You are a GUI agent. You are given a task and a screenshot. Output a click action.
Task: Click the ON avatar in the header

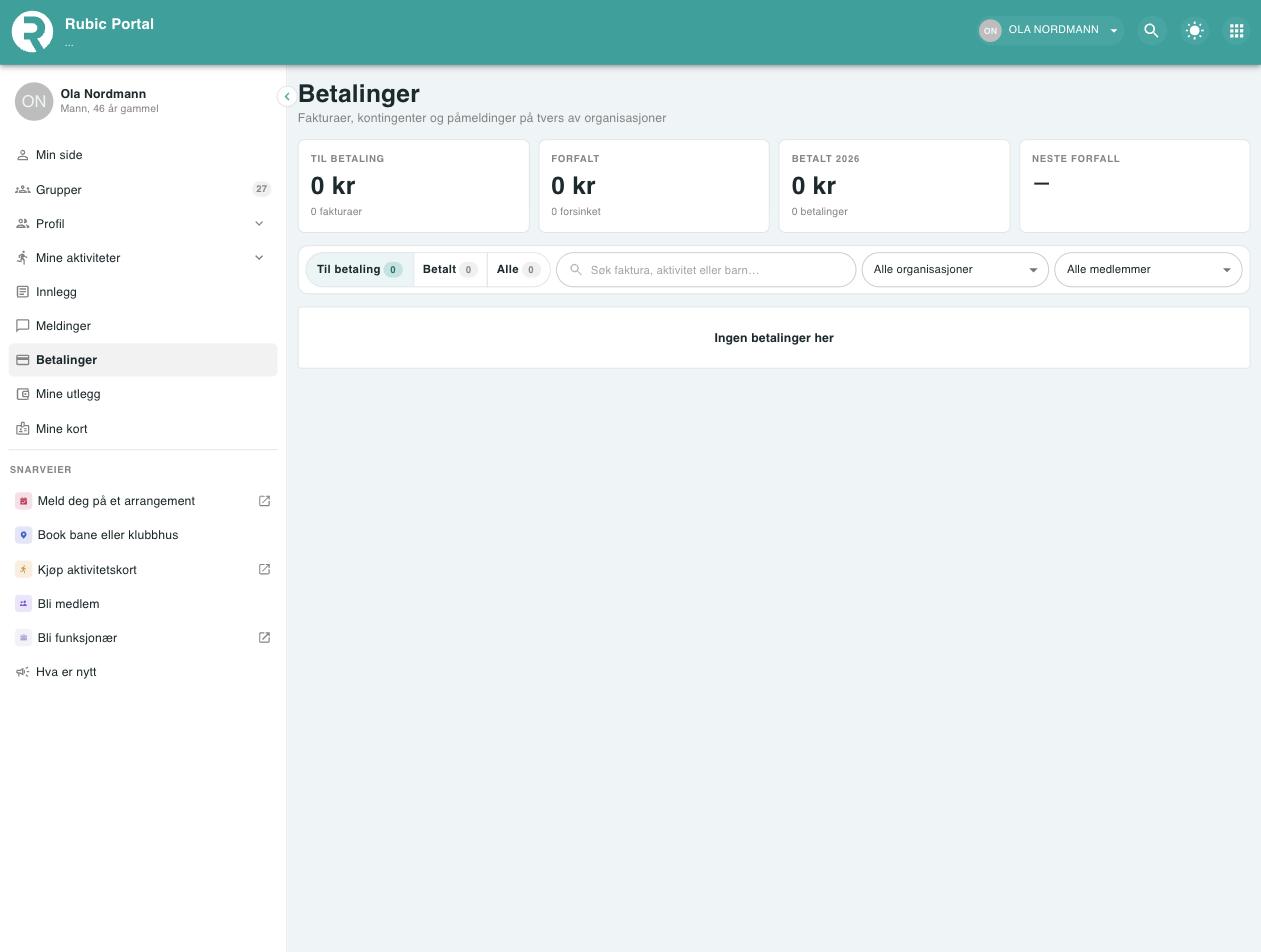(x=990, y=31)
